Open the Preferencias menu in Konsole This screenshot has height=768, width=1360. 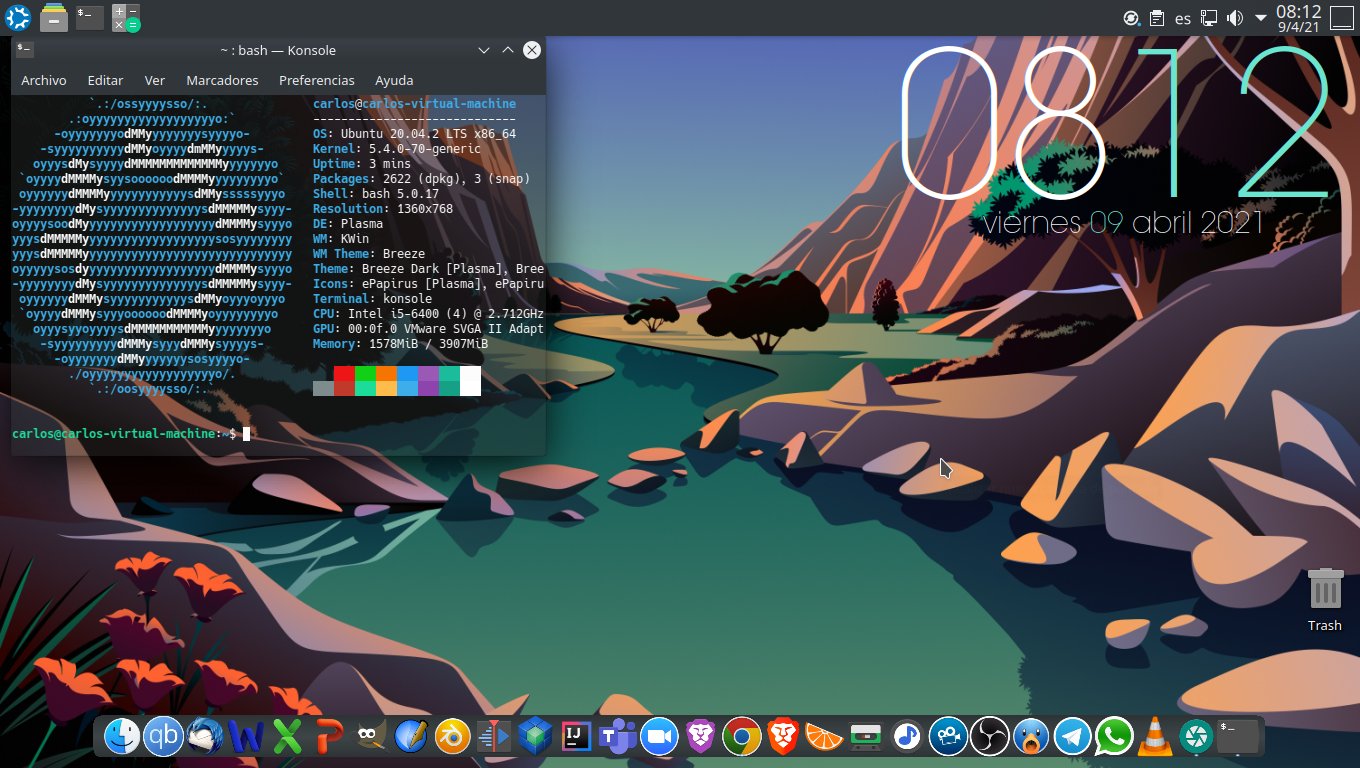point(316,80)
